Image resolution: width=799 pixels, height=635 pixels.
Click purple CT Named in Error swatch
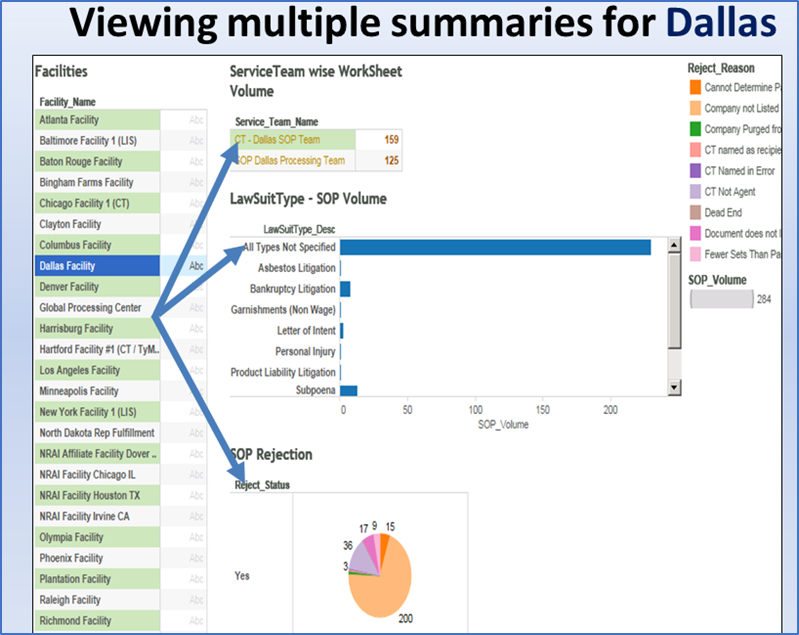(x=694, y=170)
